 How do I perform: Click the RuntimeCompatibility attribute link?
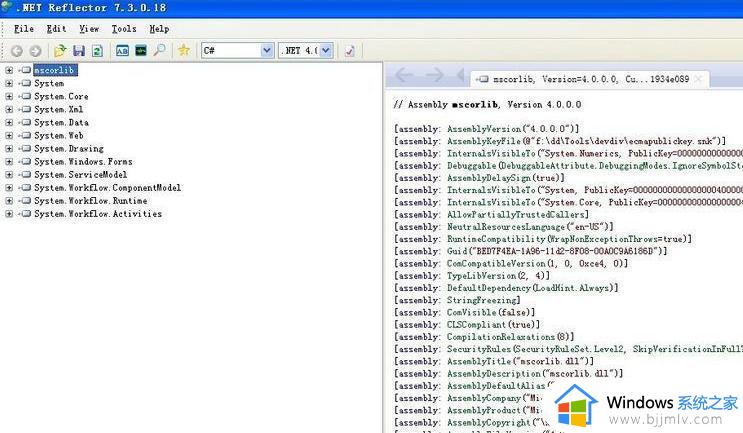(x=496, y=239)
